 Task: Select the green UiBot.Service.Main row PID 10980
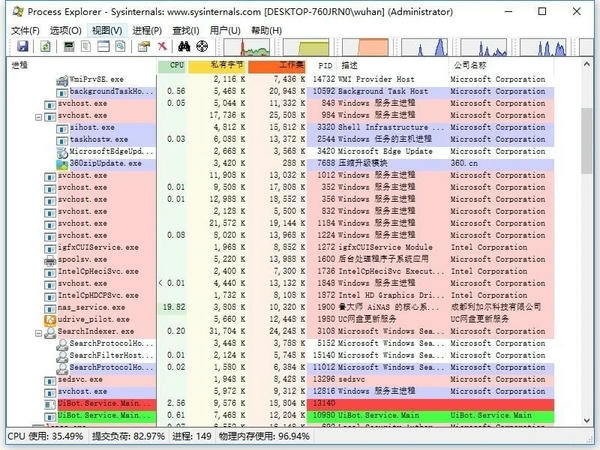[300, 416]
